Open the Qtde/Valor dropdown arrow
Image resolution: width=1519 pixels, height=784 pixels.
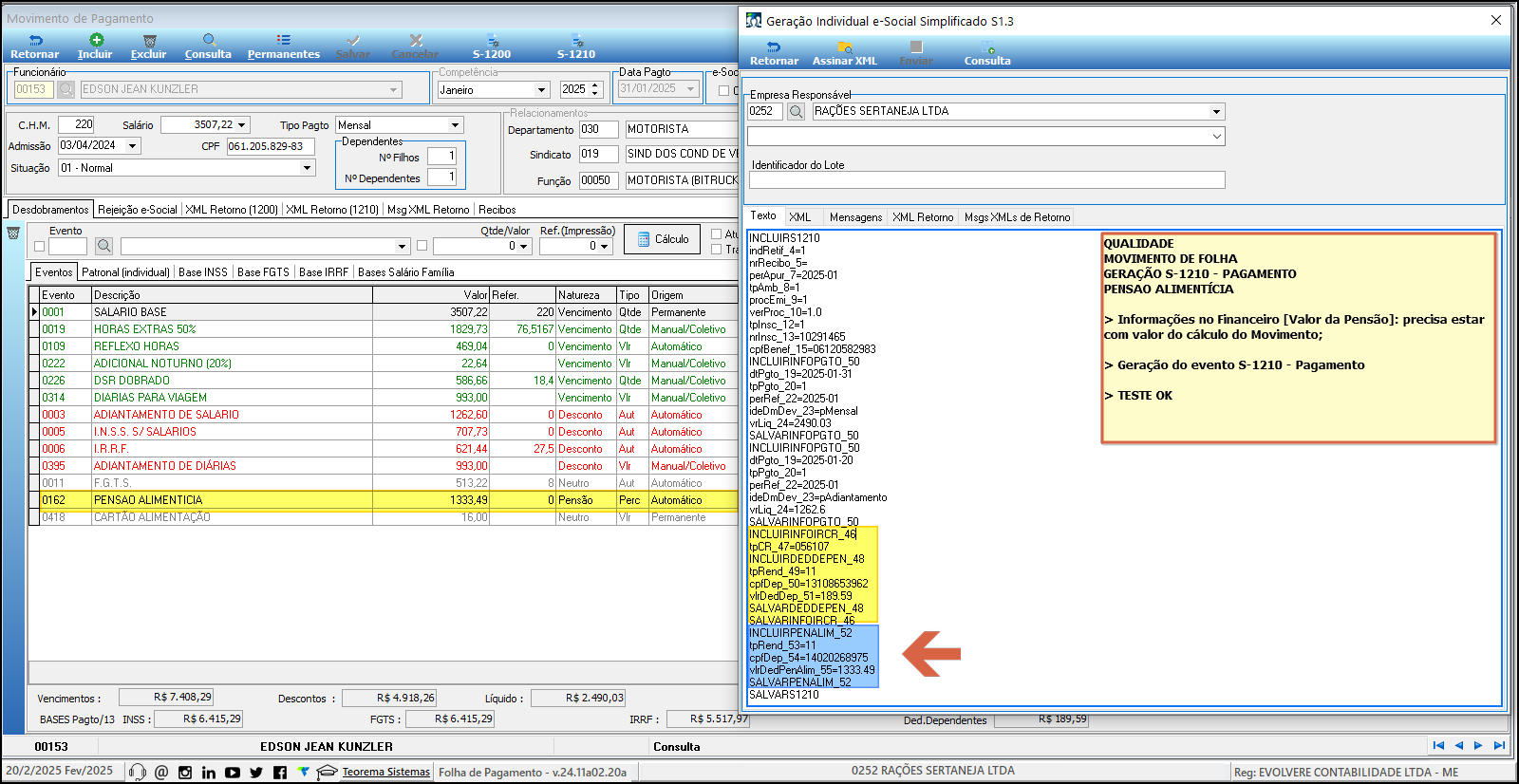523,246
